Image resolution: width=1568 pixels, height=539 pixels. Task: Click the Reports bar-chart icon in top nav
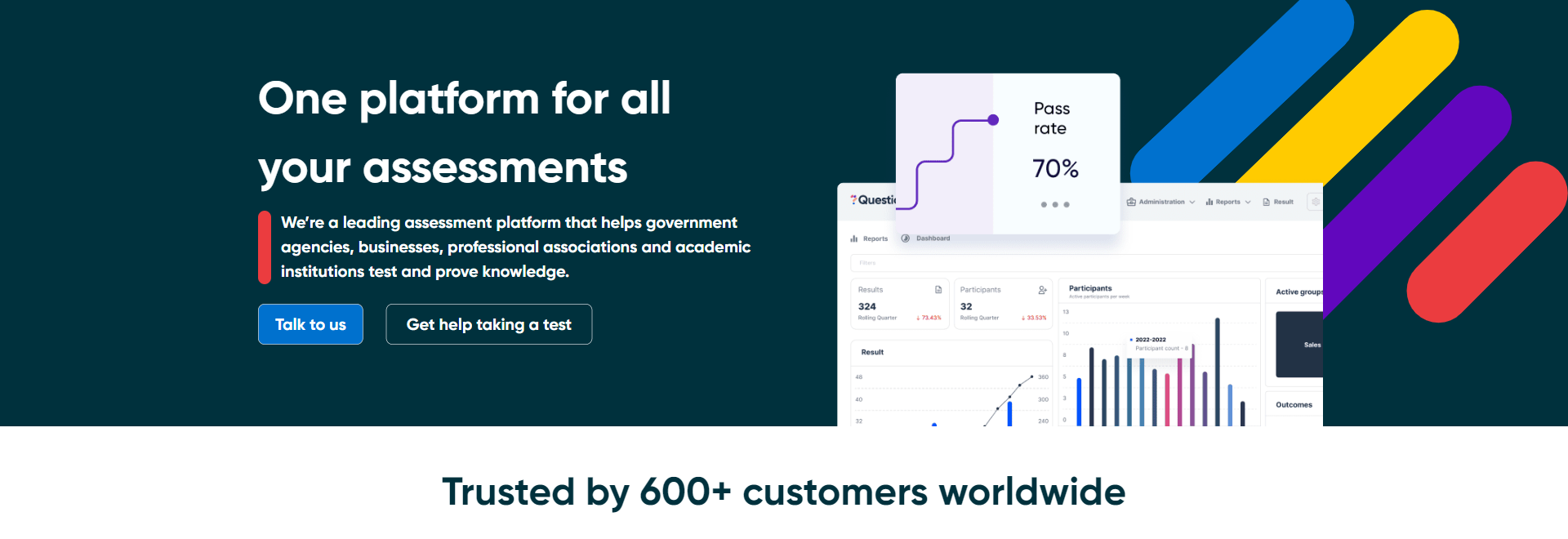tap(1209, 202)
